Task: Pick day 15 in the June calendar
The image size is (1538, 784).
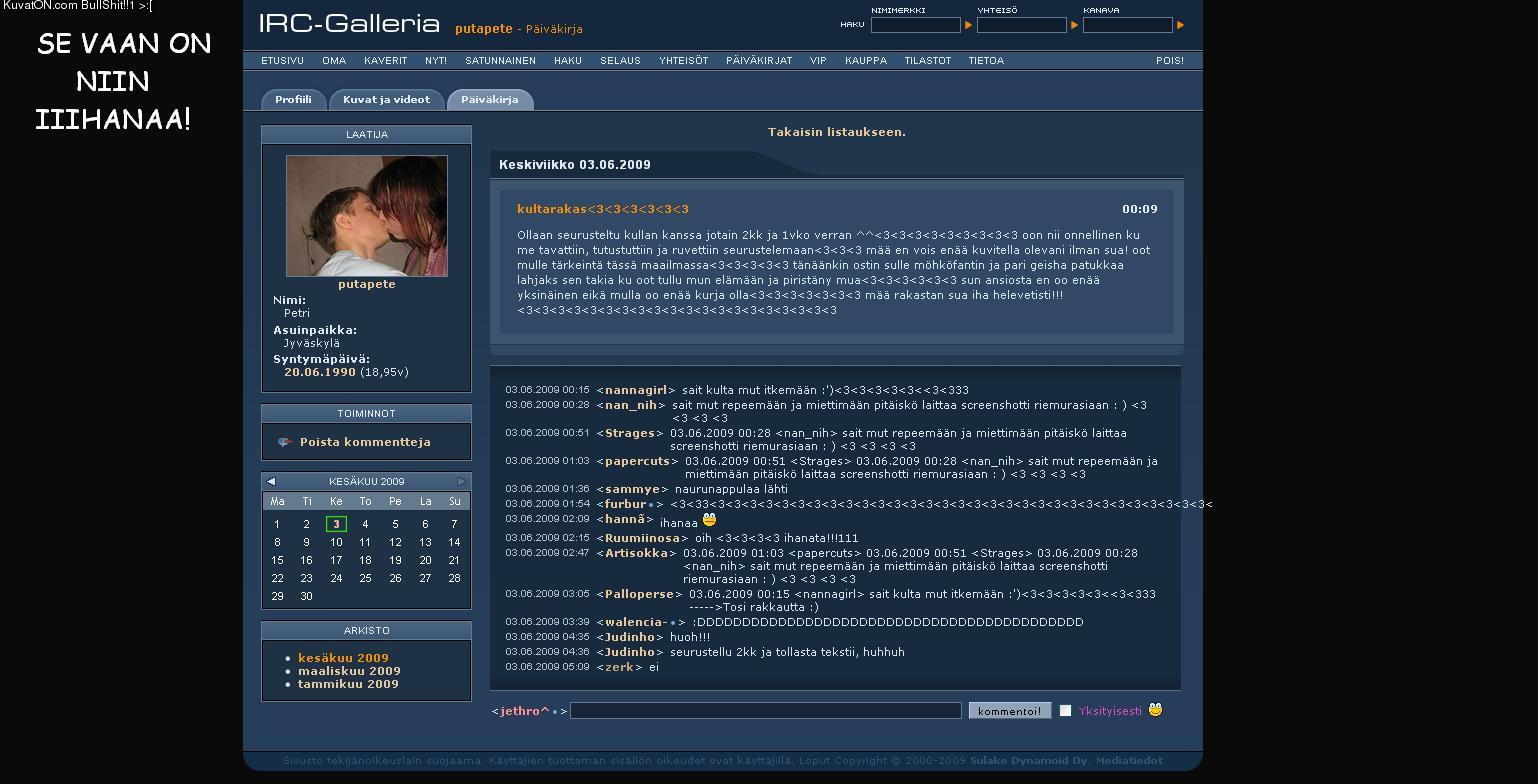Action: [277, 560]
